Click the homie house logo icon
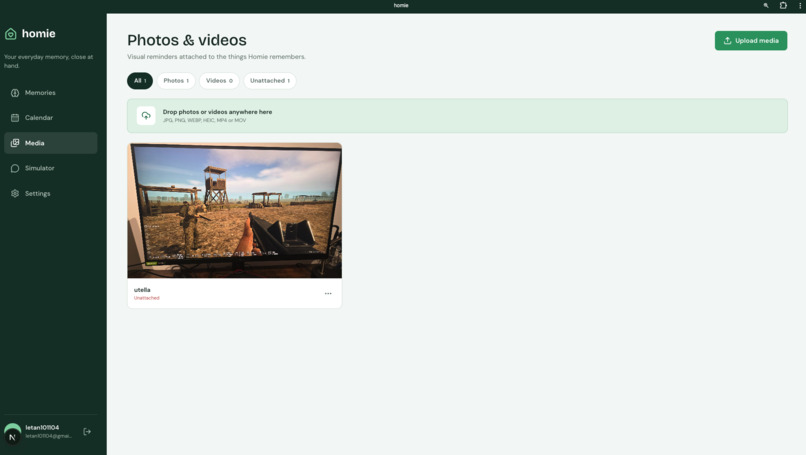The width and height of the screenshot is (806, 455). [x=11, y=34]
